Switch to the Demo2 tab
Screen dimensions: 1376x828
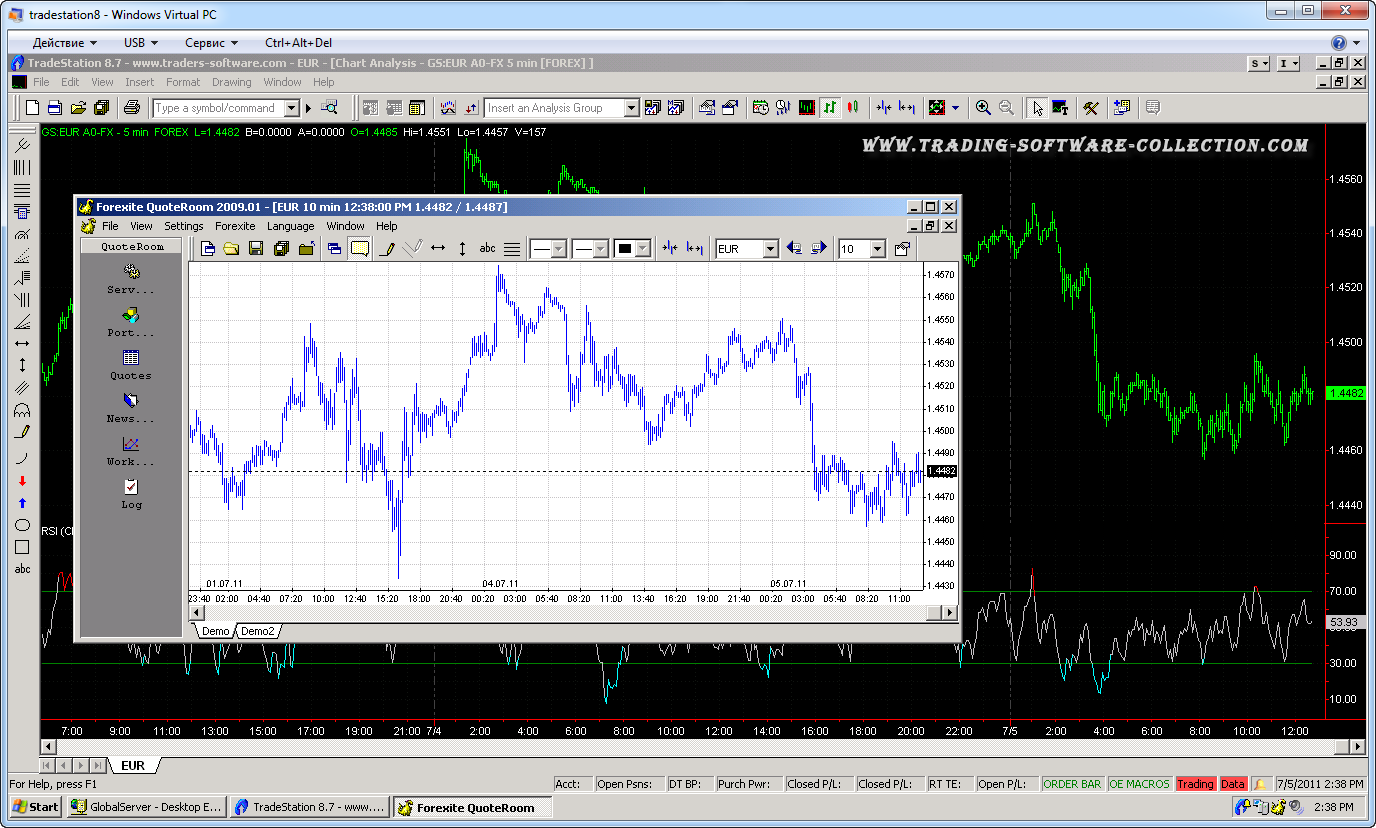coord(258,631)
